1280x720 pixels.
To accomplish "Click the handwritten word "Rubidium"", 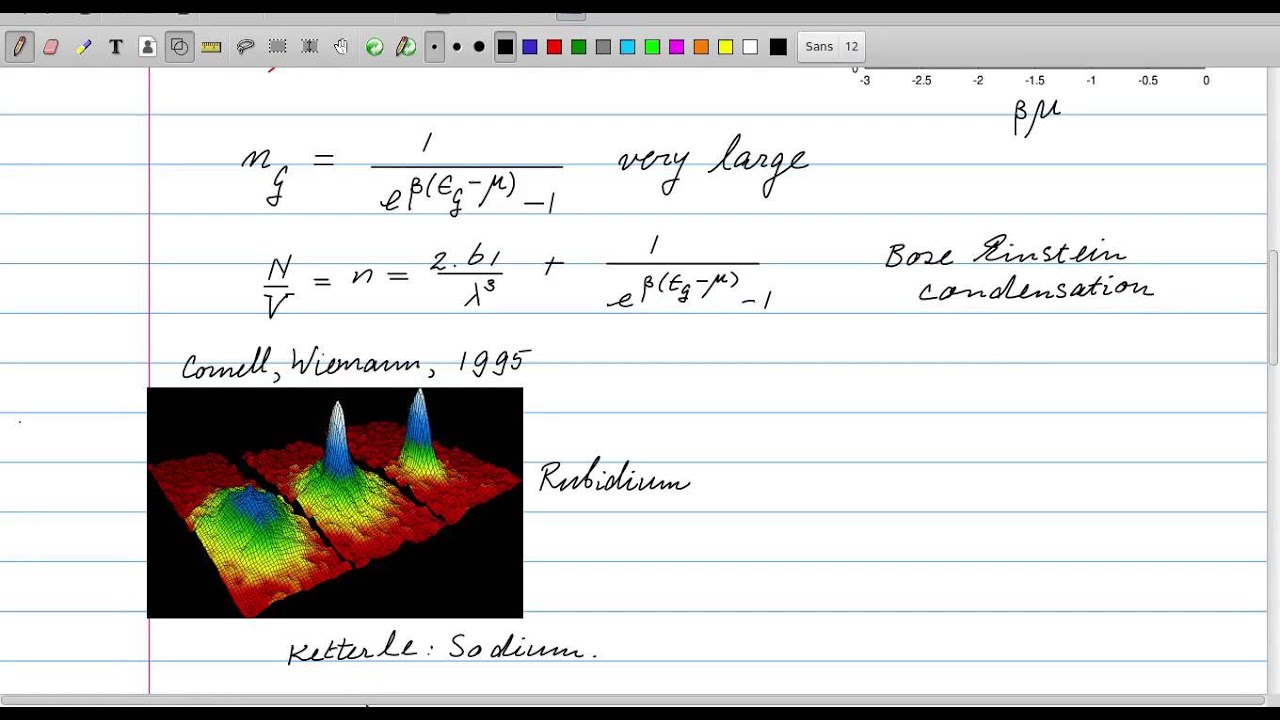I will (x=614, y=478).
